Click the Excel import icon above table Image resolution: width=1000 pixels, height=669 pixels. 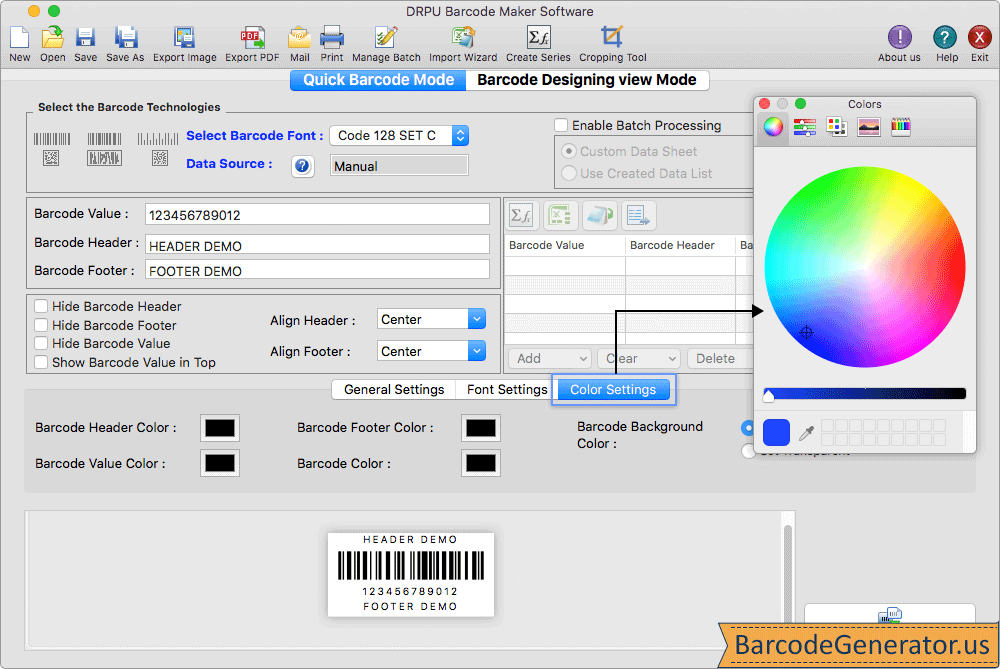coord(560,216)
